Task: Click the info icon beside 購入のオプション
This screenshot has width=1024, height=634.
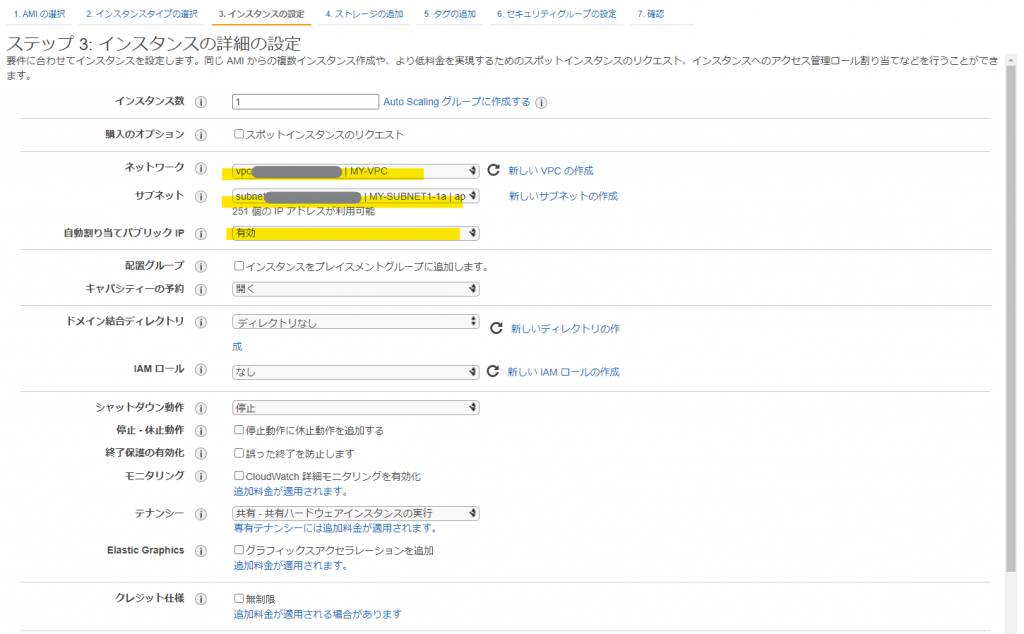Action: pos(201,135)
